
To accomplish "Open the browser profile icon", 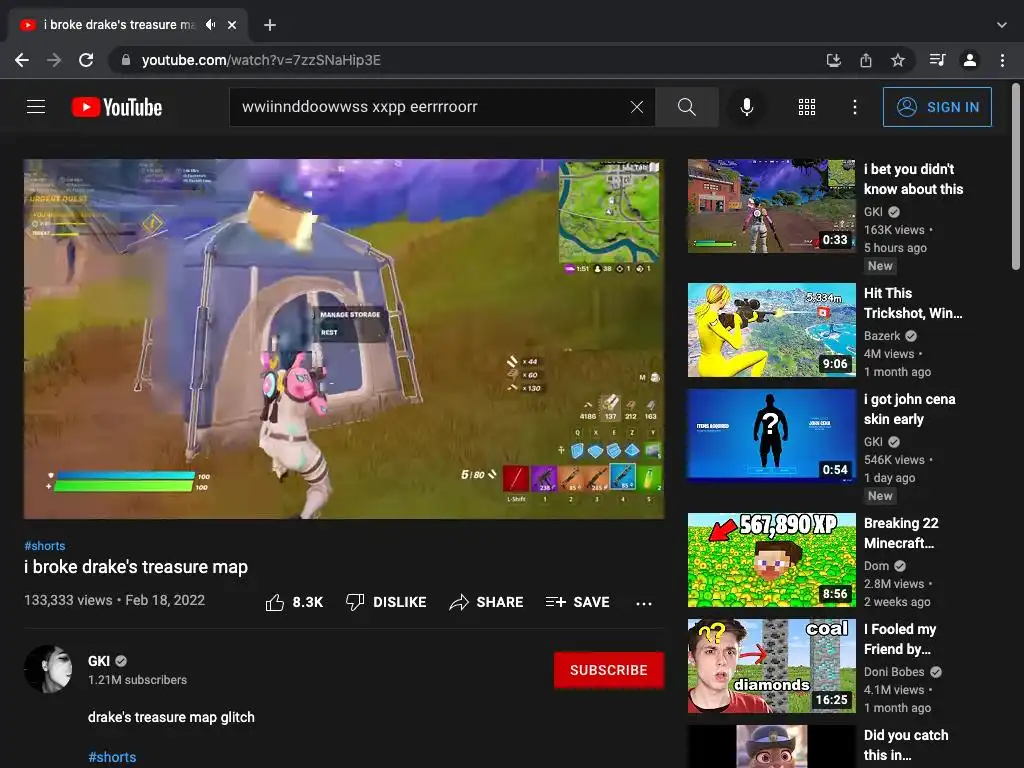I will (970, 60).
